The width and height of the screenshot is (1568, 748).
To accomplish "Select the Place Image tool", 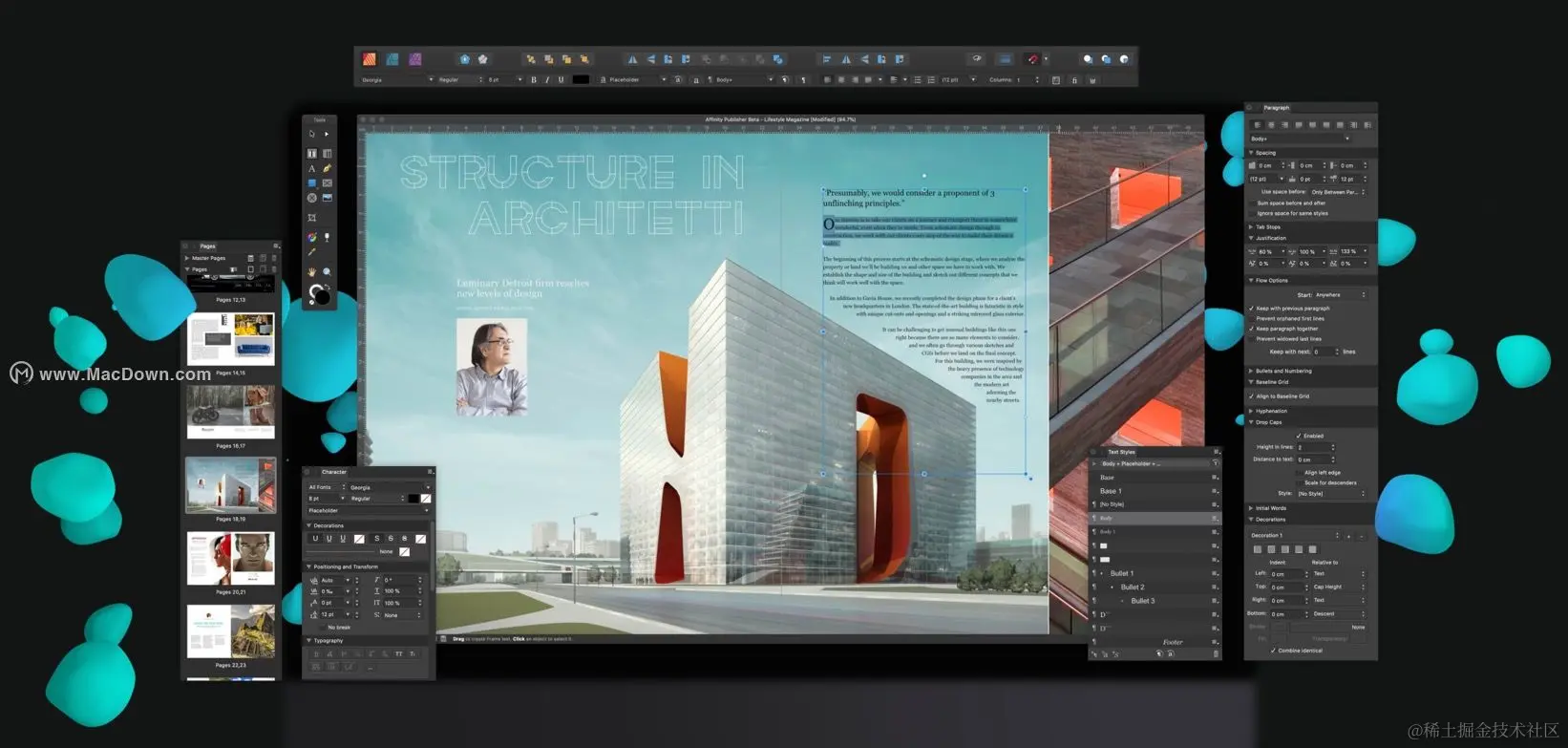I will [327, 198].
